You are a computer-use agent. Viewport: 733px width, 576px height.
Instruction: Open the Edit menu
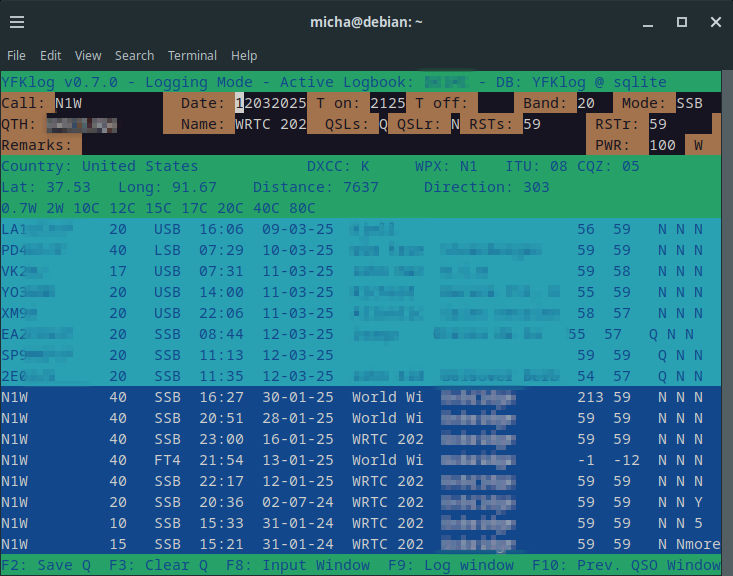(x=50, y=55)
